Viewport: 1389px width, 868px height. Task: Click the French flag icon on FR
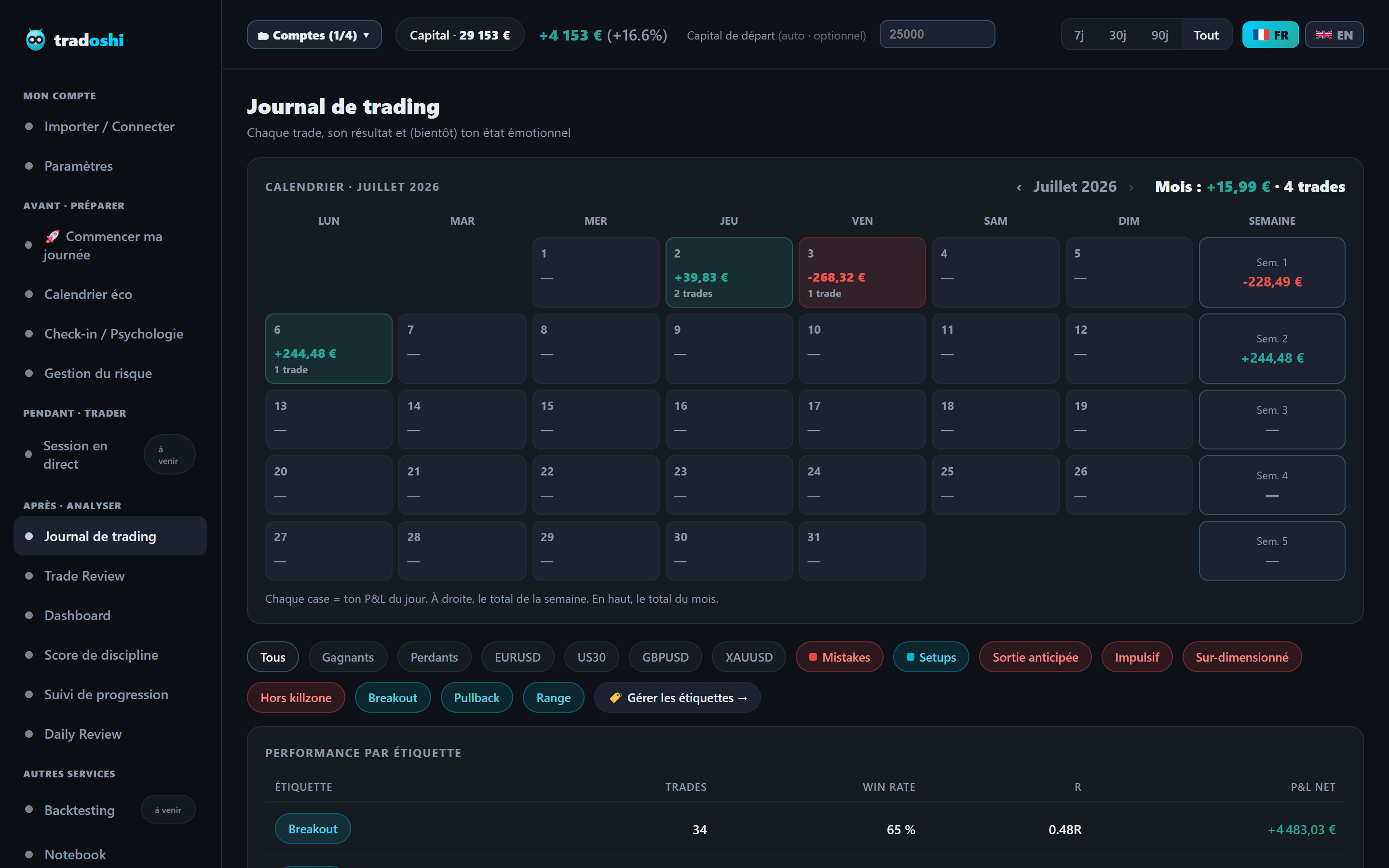(x=1260, y=35)
